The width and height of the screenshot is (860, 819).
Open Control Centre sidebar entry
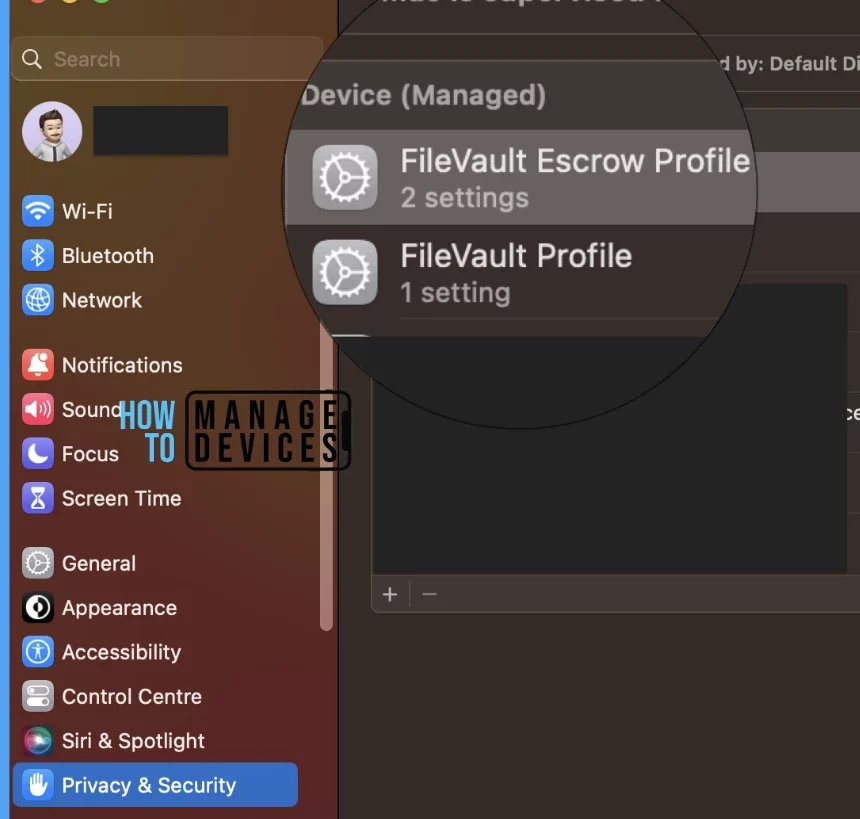[x=155, y=696]
